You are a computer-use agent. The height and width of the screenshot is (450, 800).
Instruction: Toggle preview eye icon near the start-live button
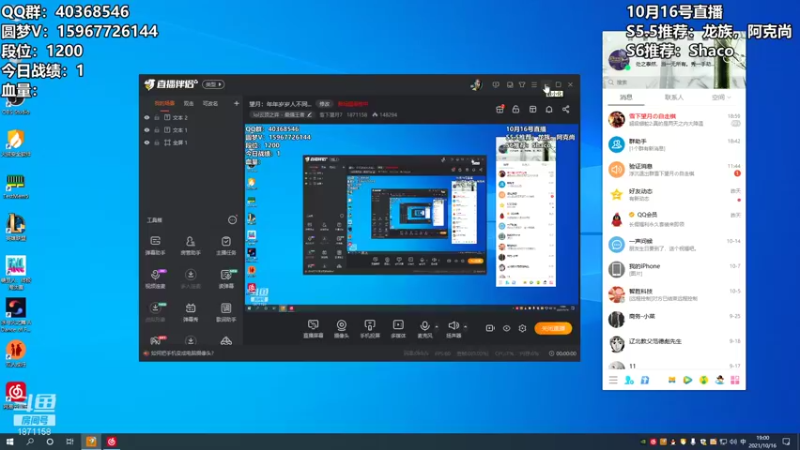(506, 328)
